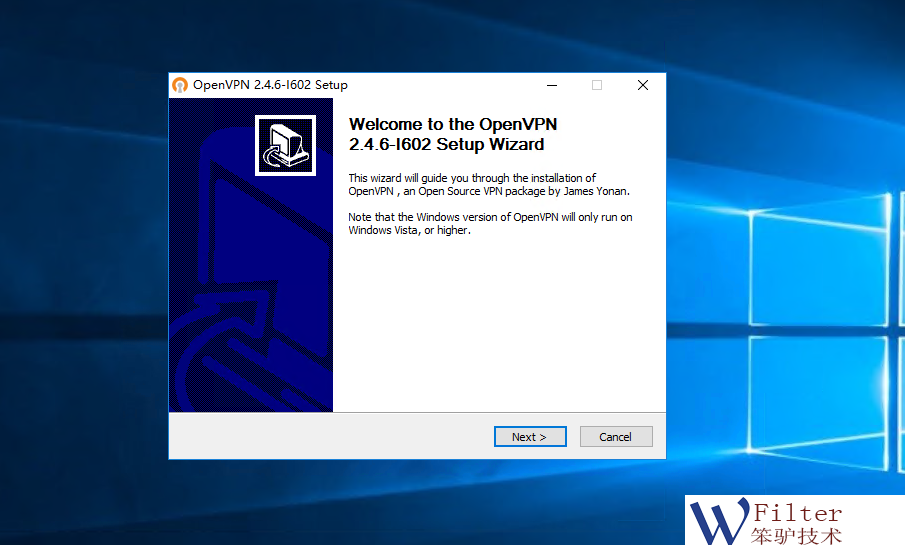Click the installer computer icon image
Image resolution: width=905 pixels, height=545 pixels.
click(x=285, y=146)
